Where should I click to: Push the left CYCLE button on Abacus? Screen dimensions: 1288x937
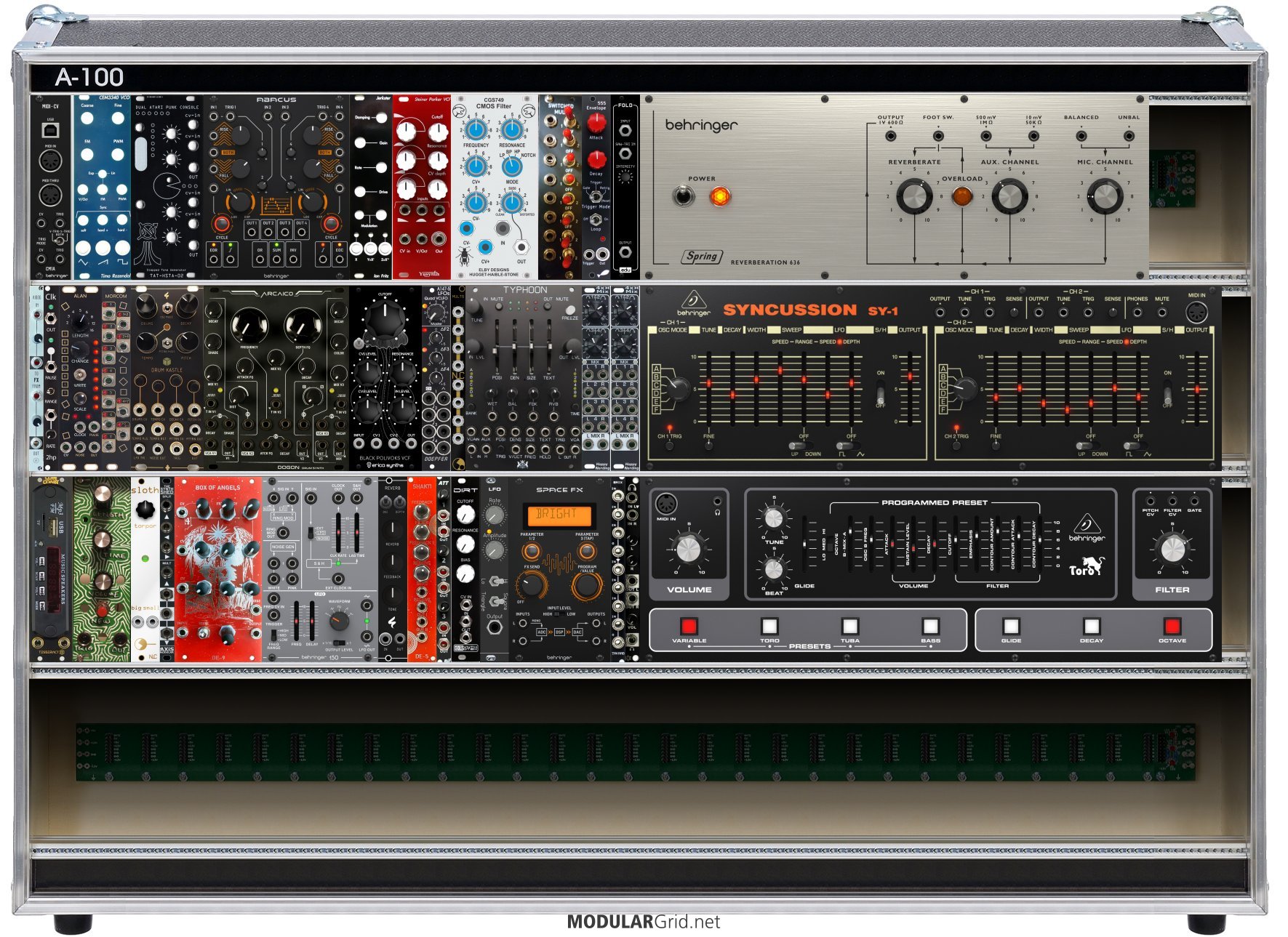[x=221, y=224]
